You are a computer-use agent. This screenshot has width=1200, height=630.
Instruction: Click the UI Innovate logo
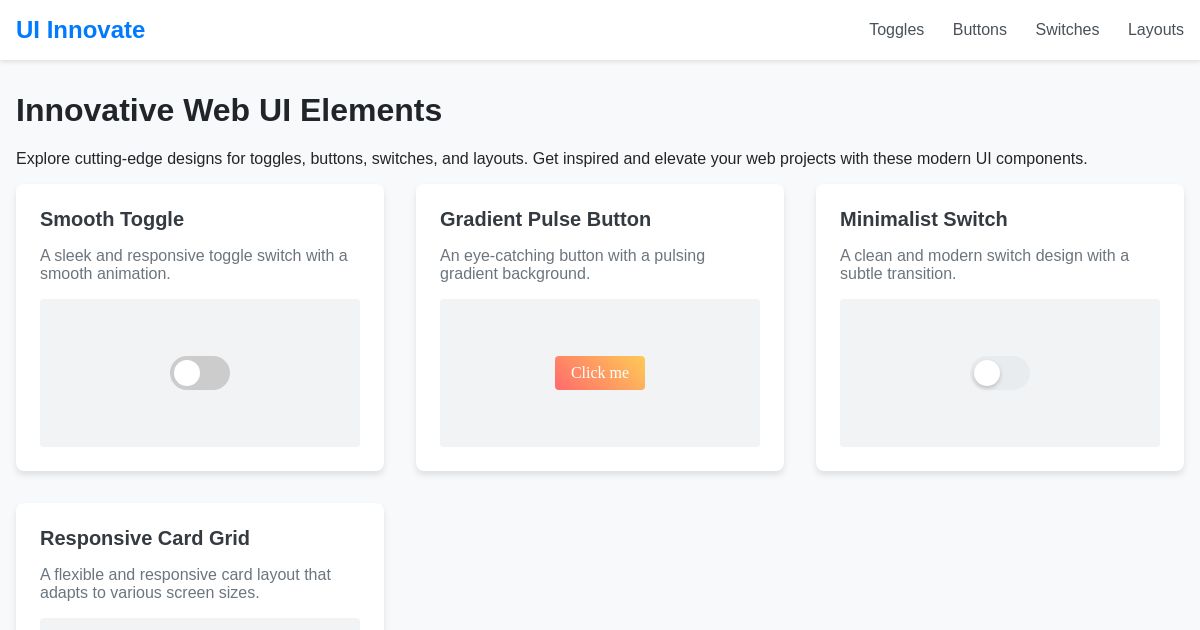(x=80, y=30)
